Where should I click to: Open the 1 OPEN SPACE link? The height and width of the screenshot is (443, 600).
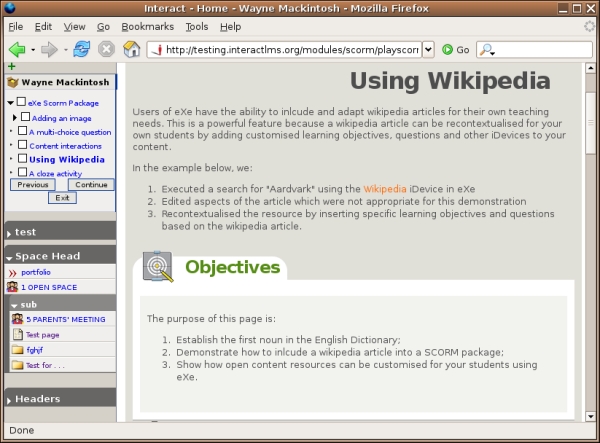click(x=49, y=287)
